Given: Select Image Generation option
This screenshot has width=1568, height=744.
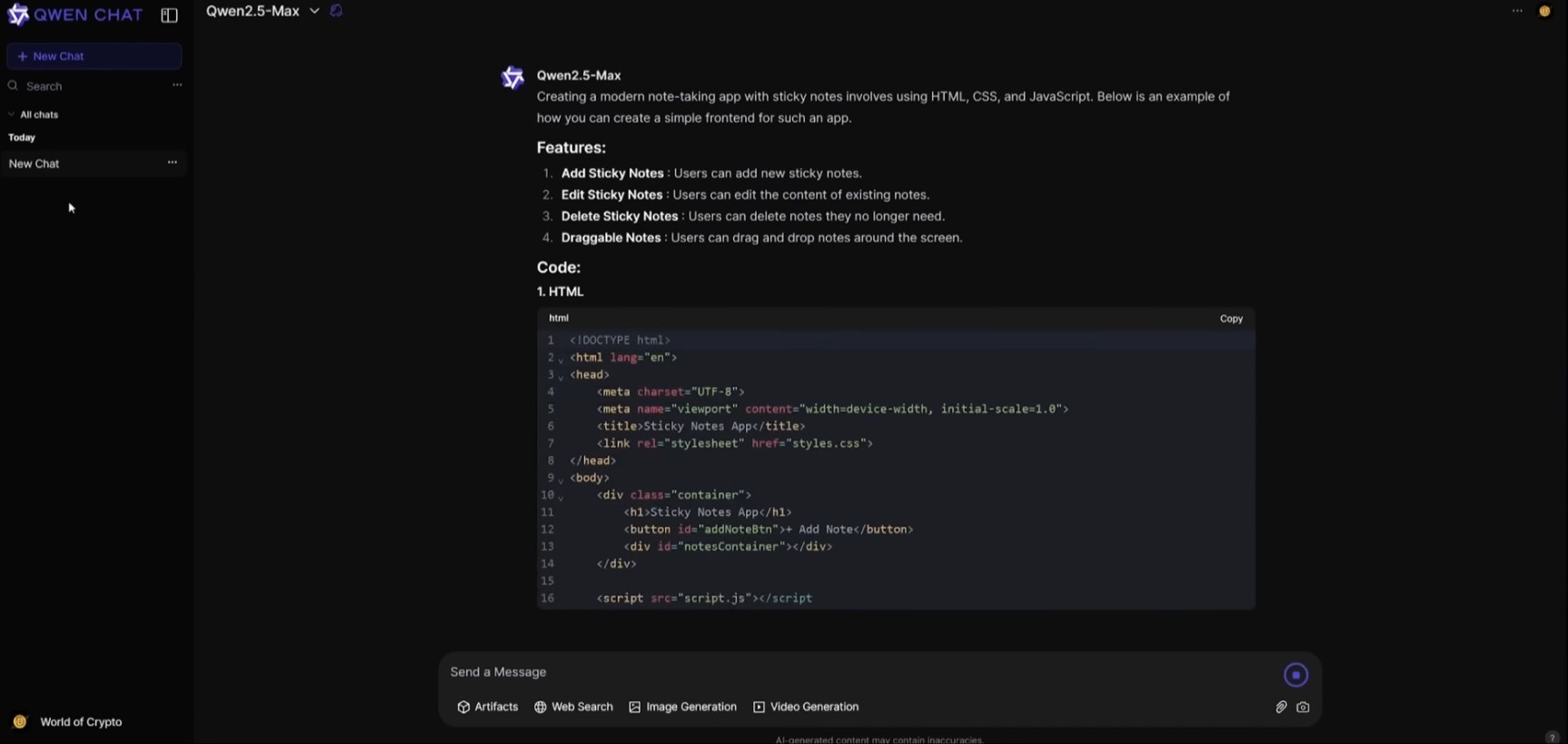Looking at the screenshot, I should click(x=682, y=707).
